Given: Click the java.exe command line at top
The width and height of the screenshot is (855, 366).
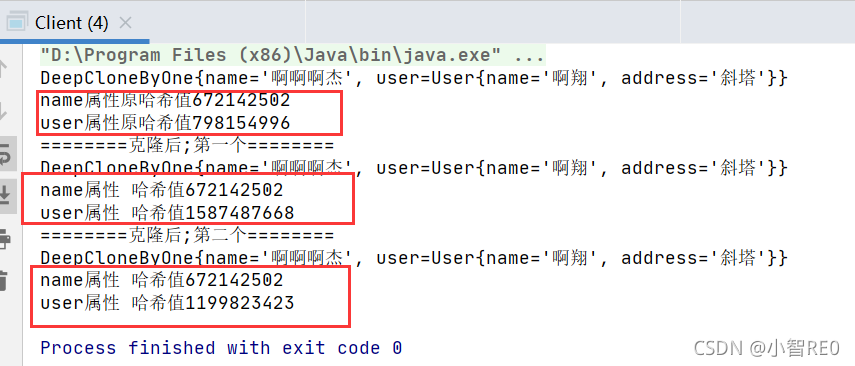Looking at the screenshot, I should pyautogui.click(x=292, y=55).
